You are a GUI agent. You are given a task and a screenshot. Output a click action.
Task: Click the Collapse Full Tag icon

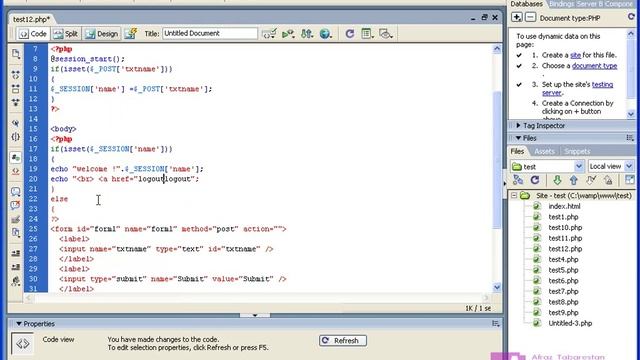click(16, 75)
